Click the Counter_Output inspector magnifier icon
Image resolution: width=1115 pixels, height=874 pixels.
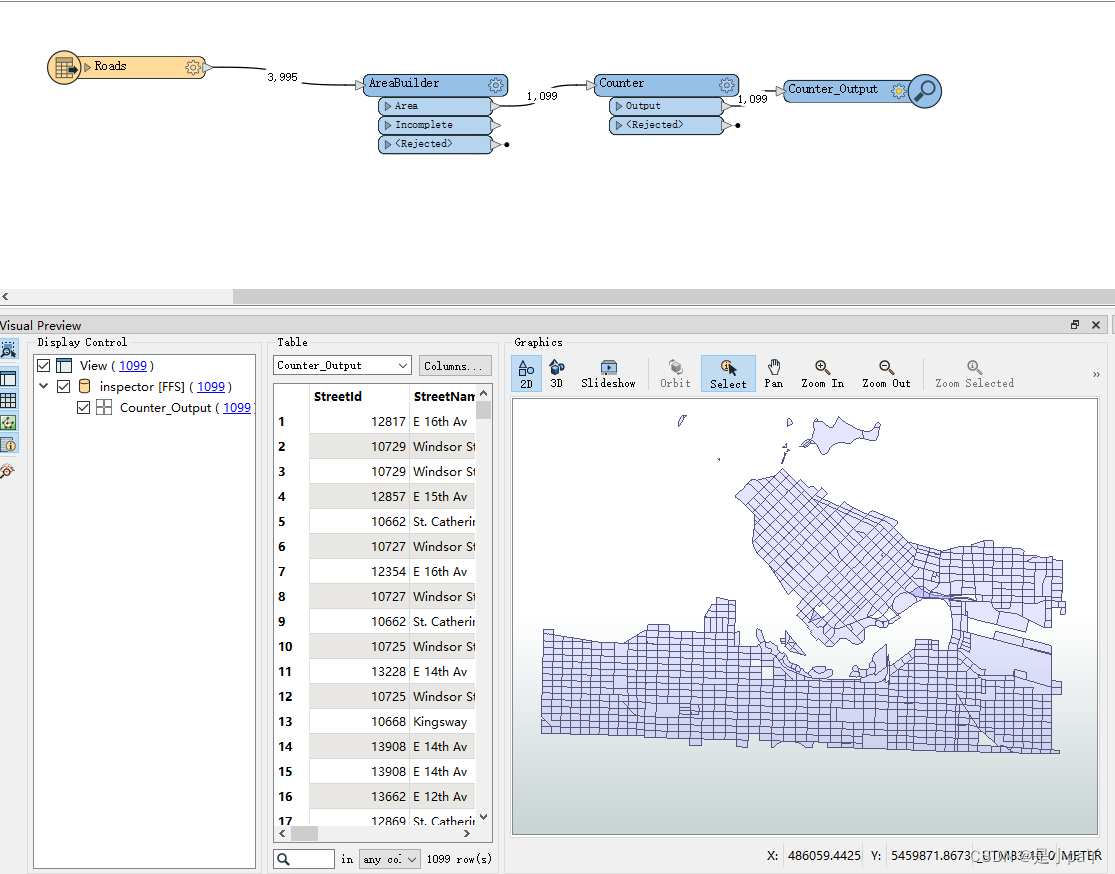(x=924, y=91)
